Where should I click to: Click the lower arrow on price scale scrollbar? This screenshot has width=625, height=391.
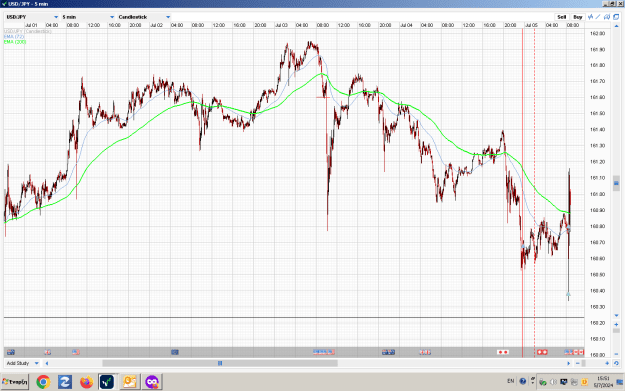tap(616, 316)
